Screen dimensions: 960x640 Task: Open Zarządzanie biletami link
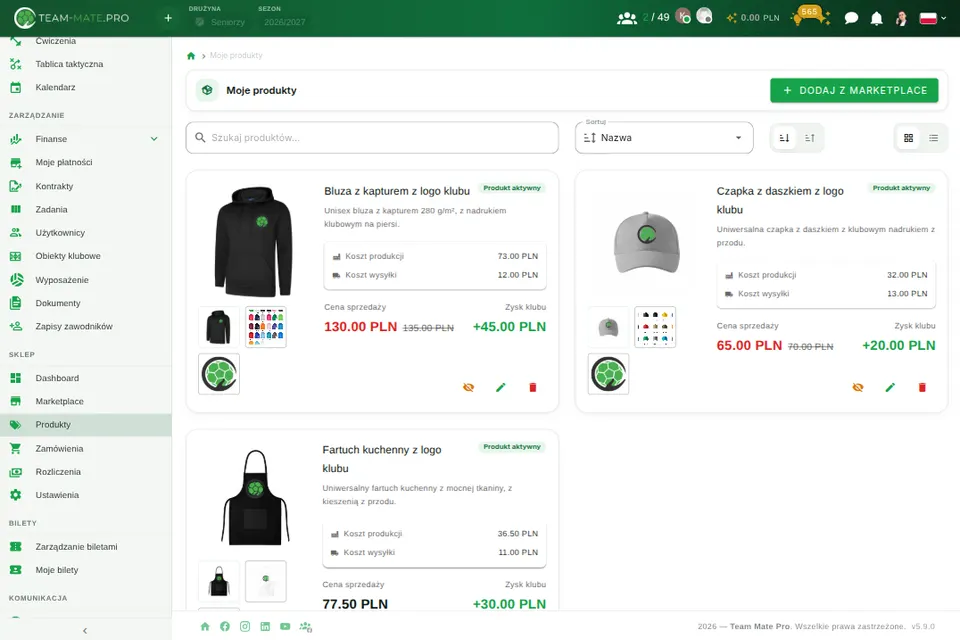(x=86, y=546)
